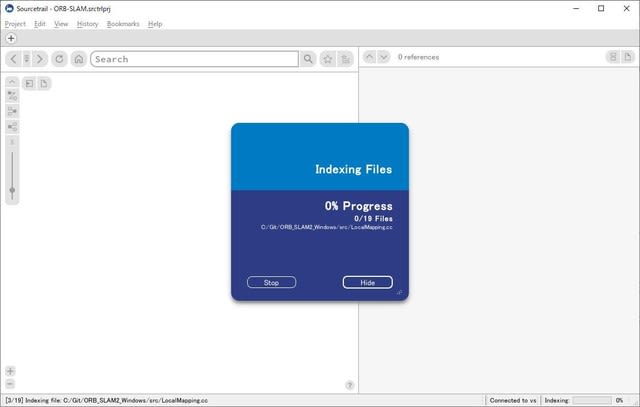Bookmark current node with star icon

click(x=327, y=59)
